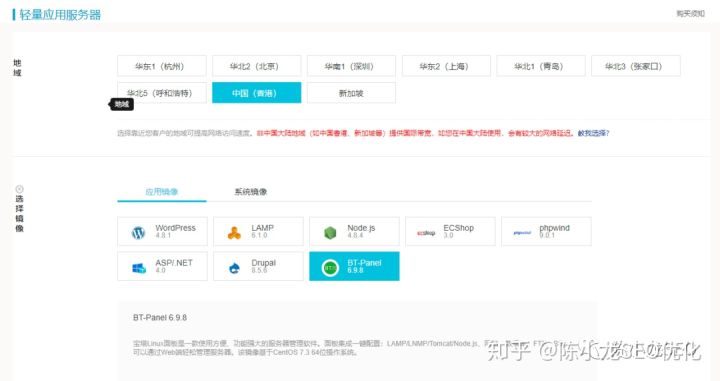
Task: Select Node.js 4.8.4 image text
Action: pos(361,231)
